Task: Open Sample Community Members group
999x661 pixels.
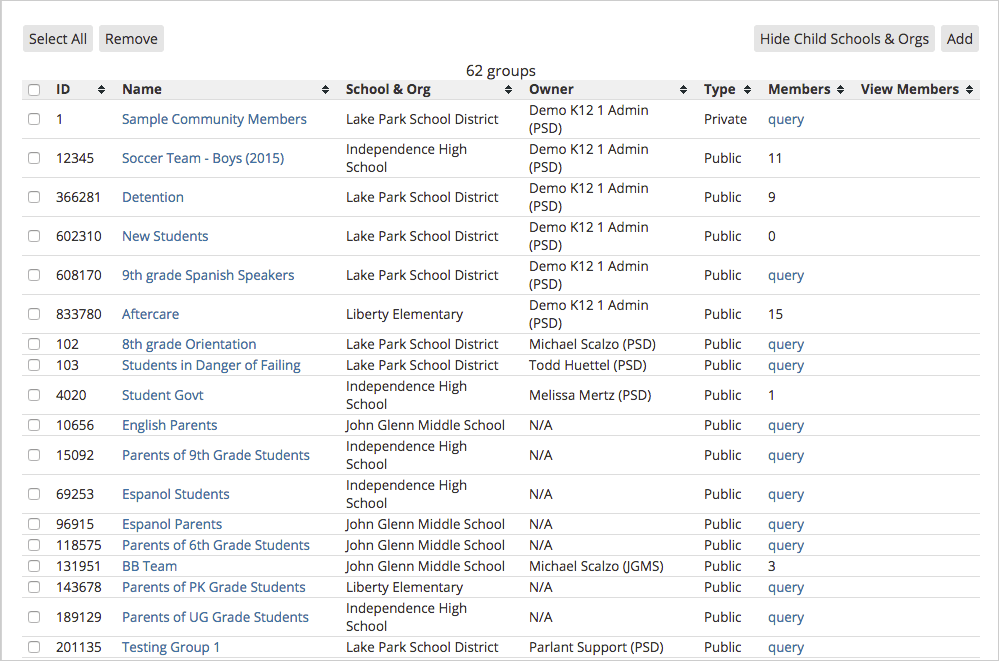Action: [214, 119]
